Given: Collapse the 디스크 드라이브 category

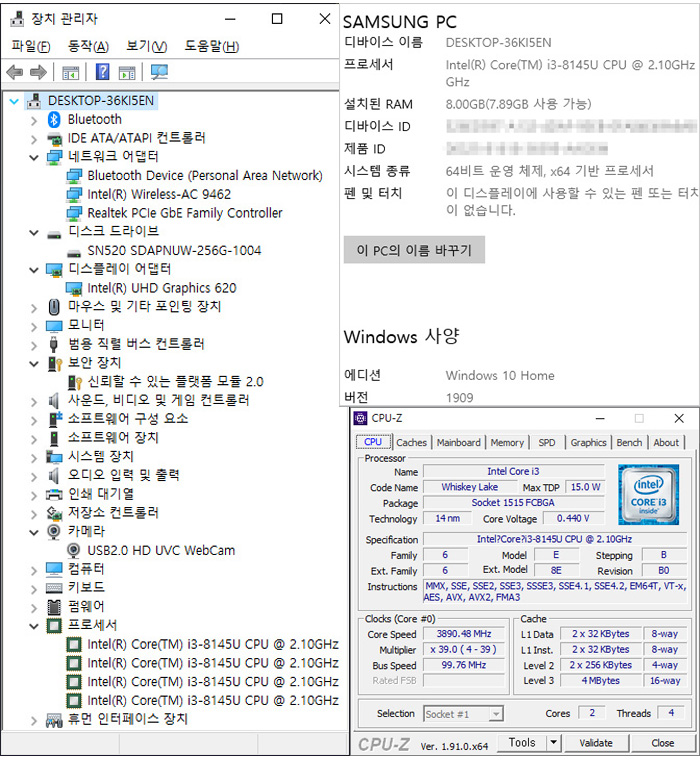Looking at the screenshot, I should coord(33,232).
